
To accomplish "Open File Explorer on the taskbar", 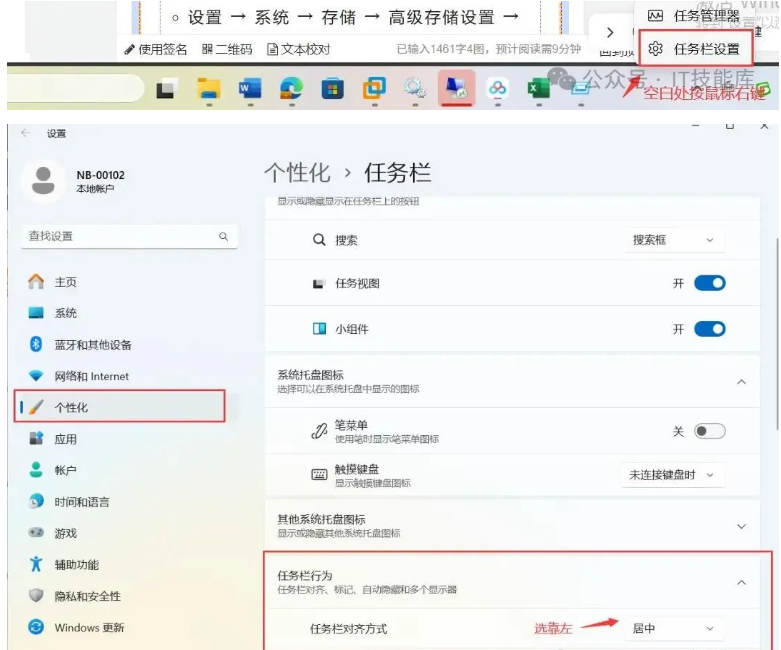I will 209,89.
